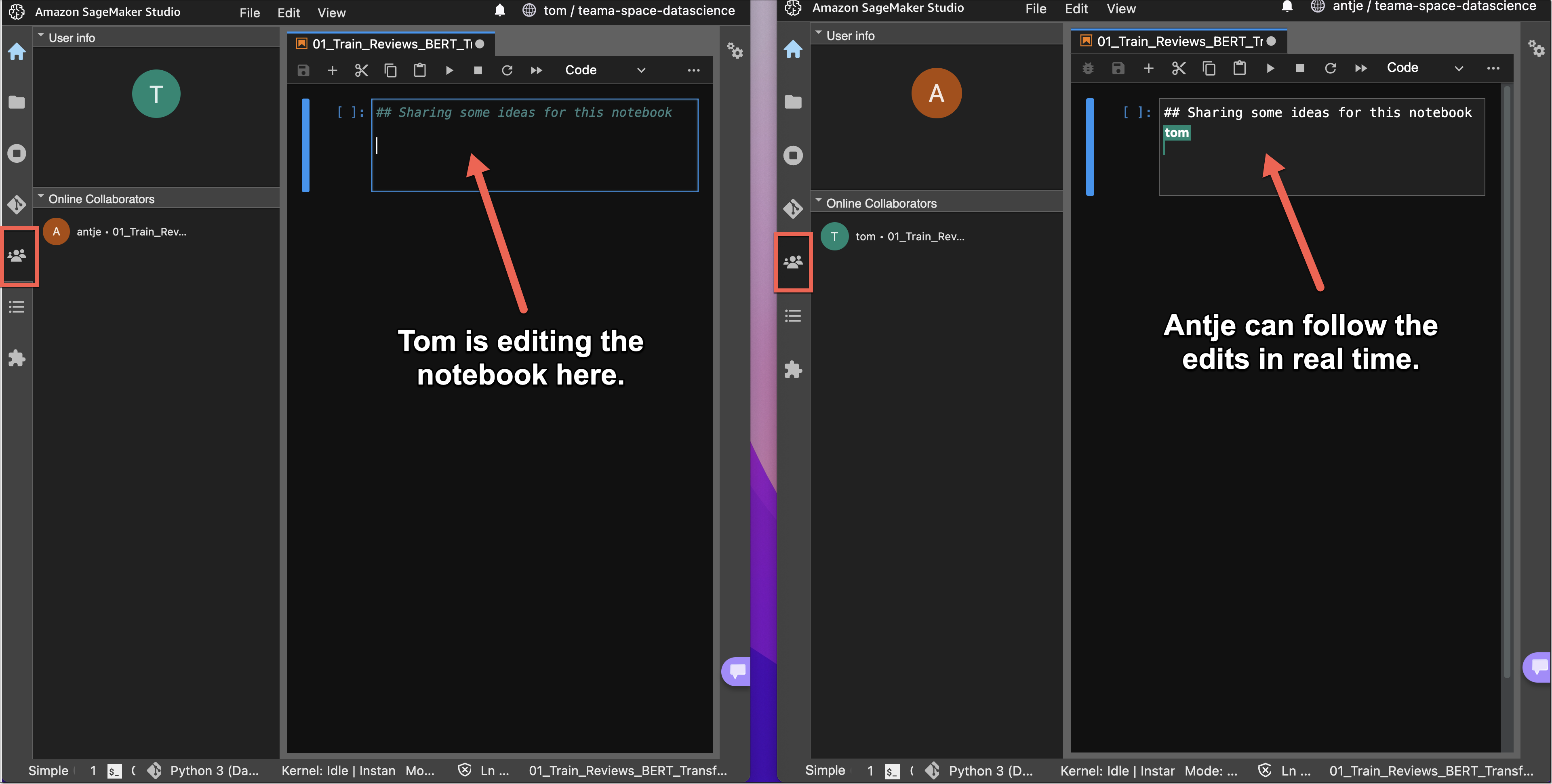The height and width of the screenshot is (784, 1552).
Task: Open the extensions puzzle icon in Tom's sidebar
Action: (x=17, y=358)
